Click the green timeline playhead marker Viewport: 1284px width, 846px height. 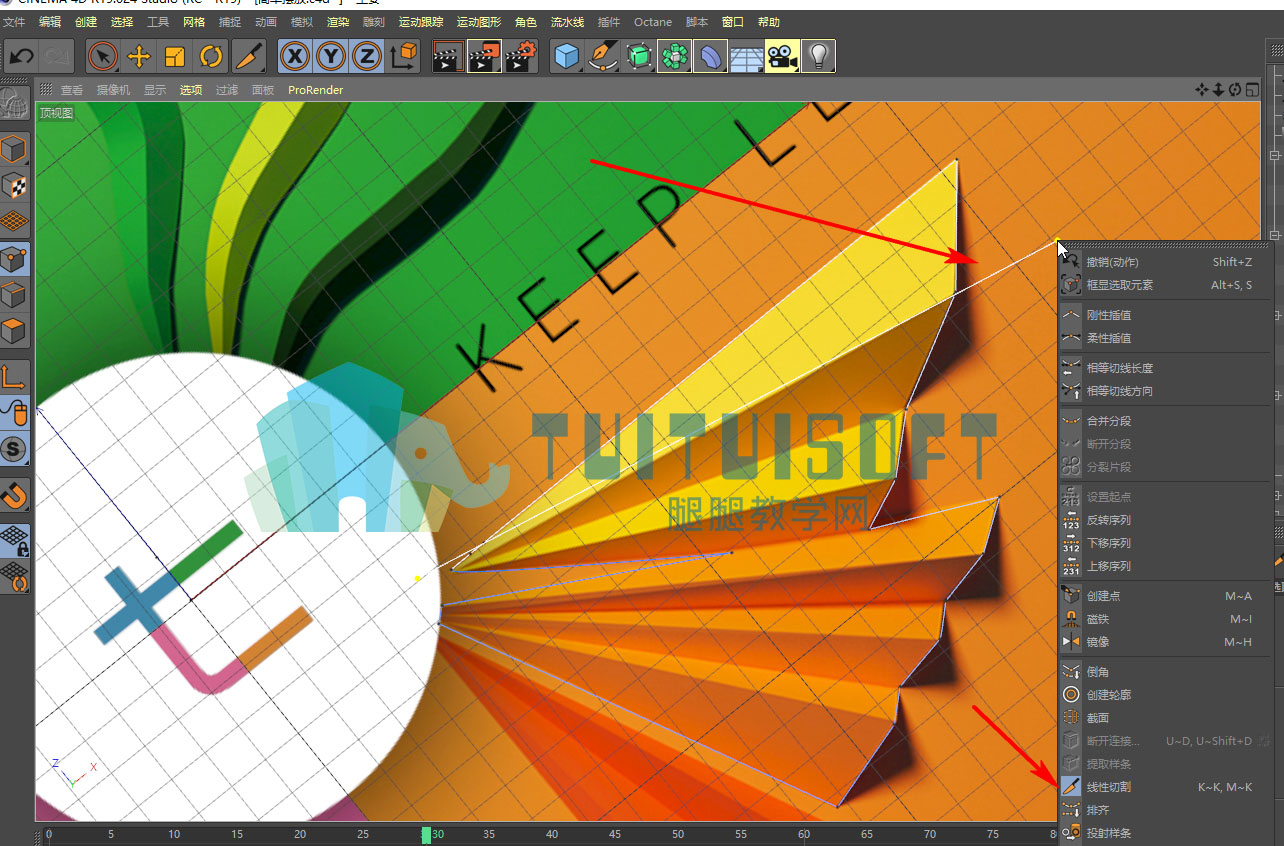[426, 835]
